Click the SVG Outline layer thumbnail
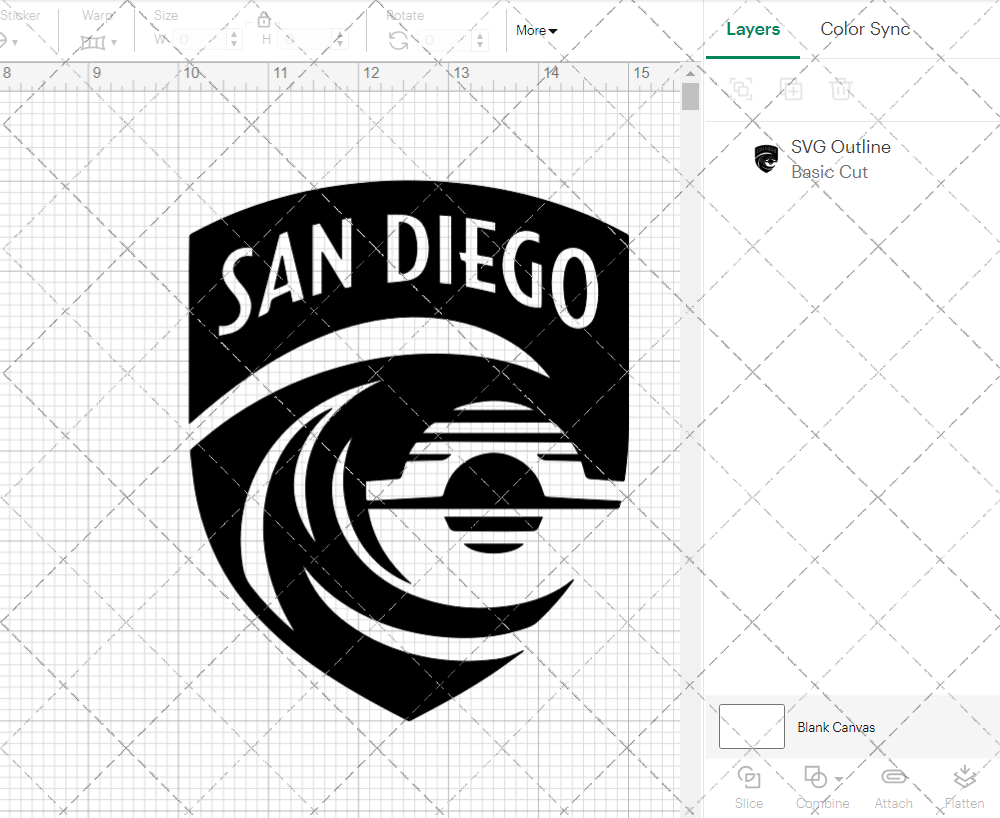This screenshot has height=818, width=1000. point(766,158)
